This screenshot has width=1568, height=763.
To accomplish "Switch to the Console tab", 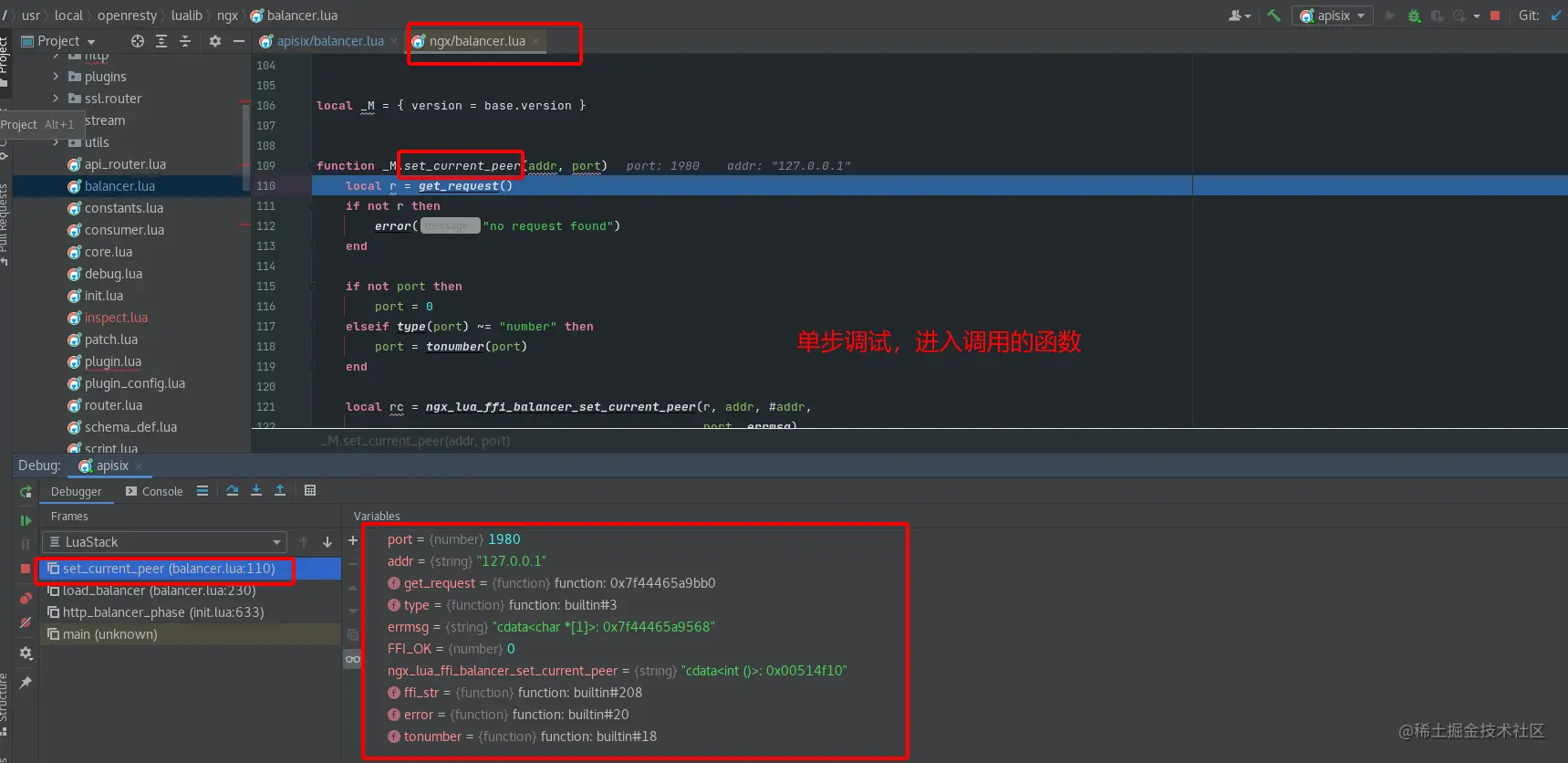I will (154, 492).
